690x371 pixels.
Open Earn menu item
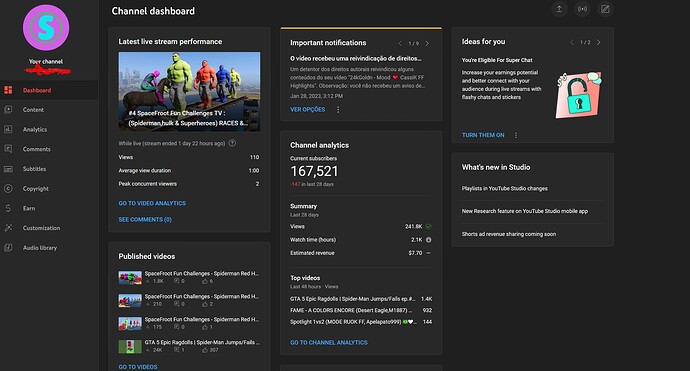(x=49, y=208)
